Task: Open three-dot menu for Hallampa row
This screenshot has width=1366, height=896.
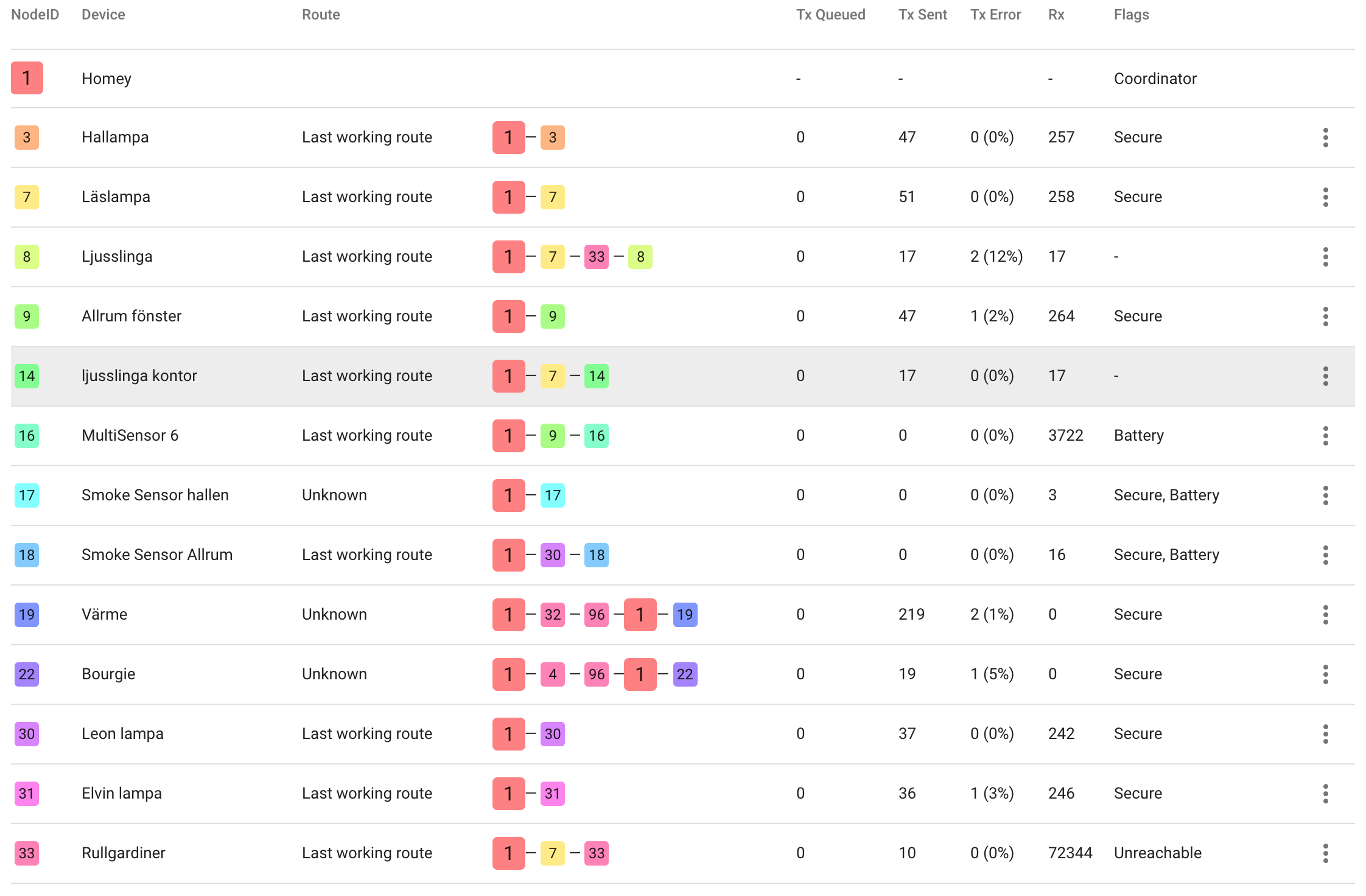Action: (1325, 138)
